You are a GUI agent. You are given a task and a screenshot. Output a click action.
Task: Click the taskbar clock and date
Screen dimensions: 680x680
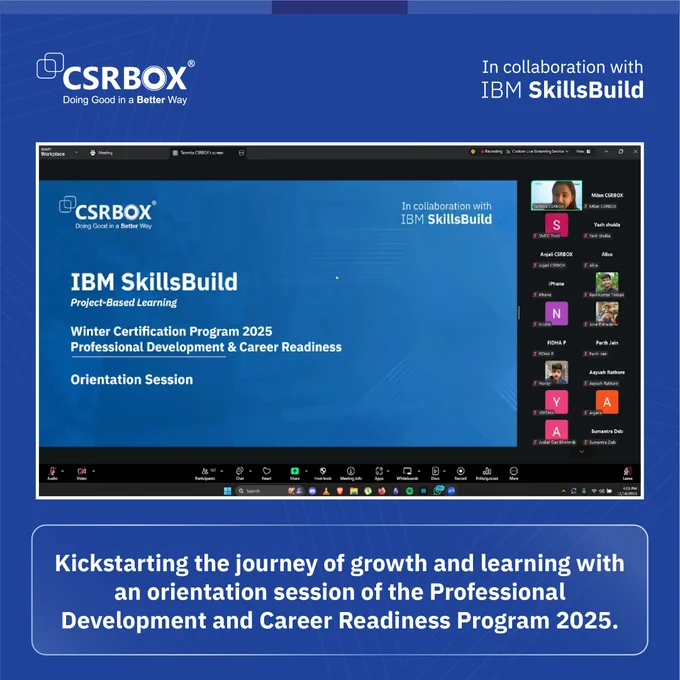tap(629, 491)
